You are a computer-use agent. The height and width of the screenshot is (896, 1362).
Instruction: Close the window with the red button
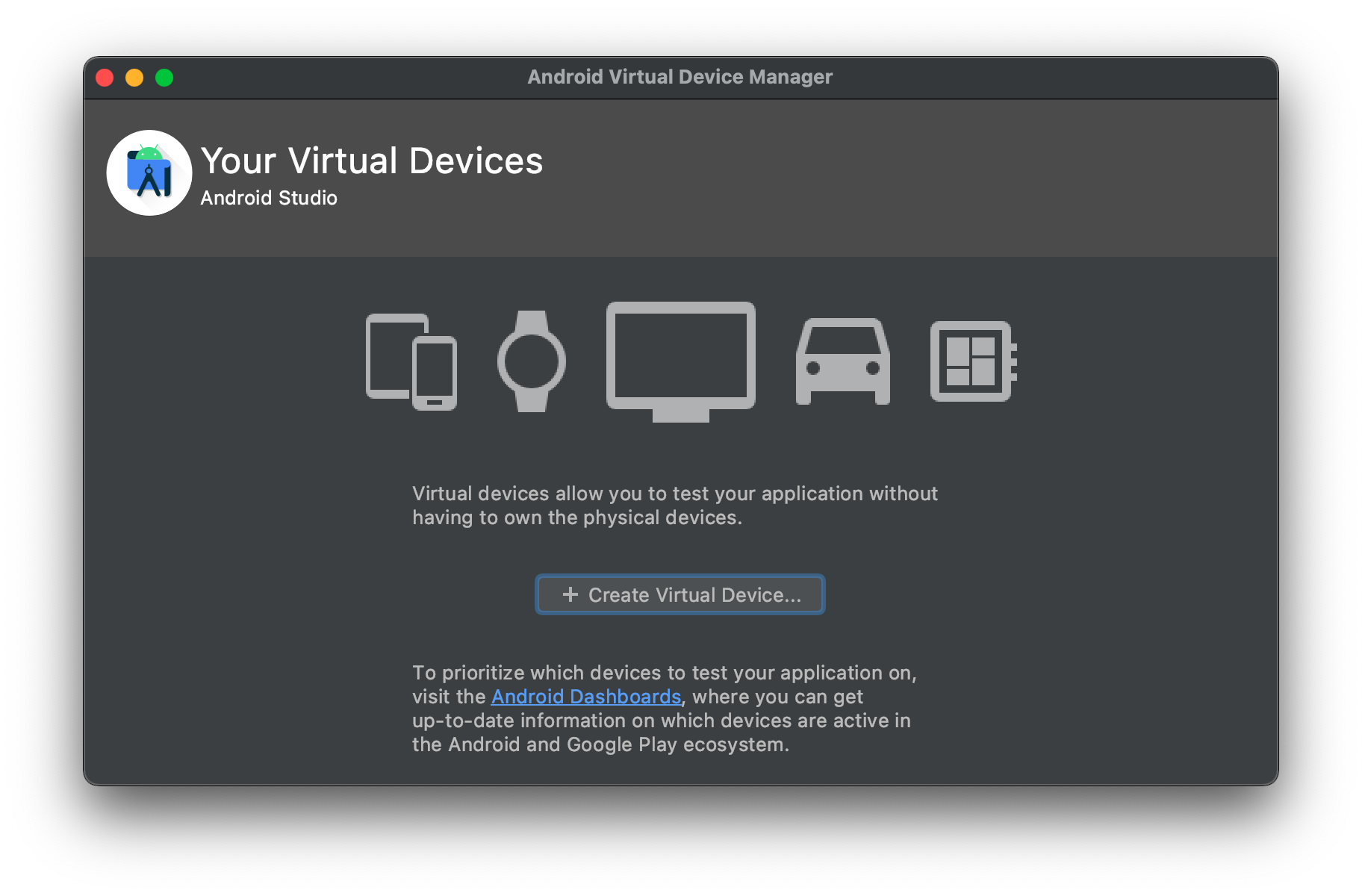105,78
